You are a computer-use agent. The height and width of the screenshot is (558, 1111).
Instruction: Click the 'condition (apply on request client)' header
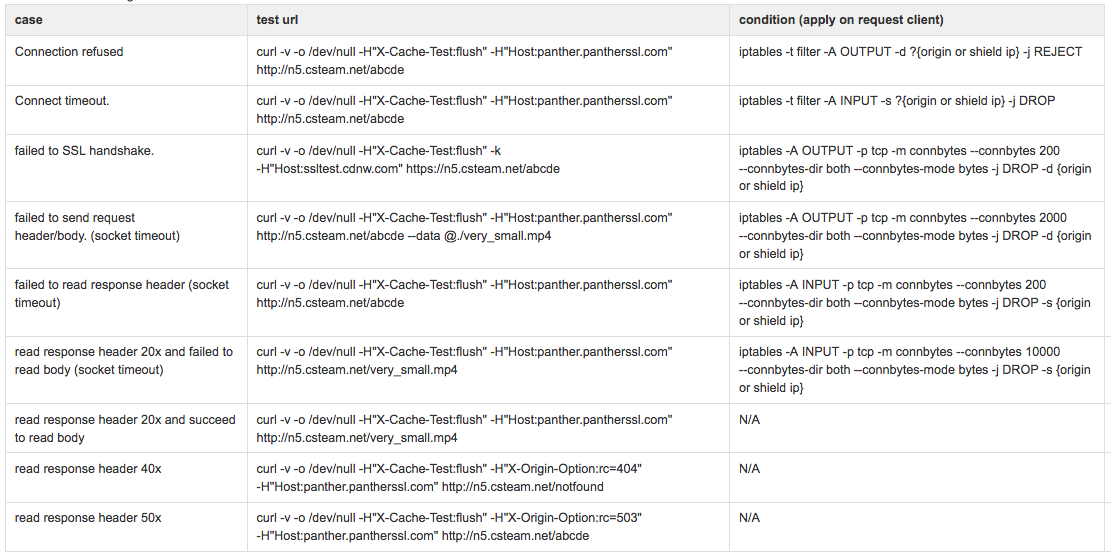(x=841, y=20)
